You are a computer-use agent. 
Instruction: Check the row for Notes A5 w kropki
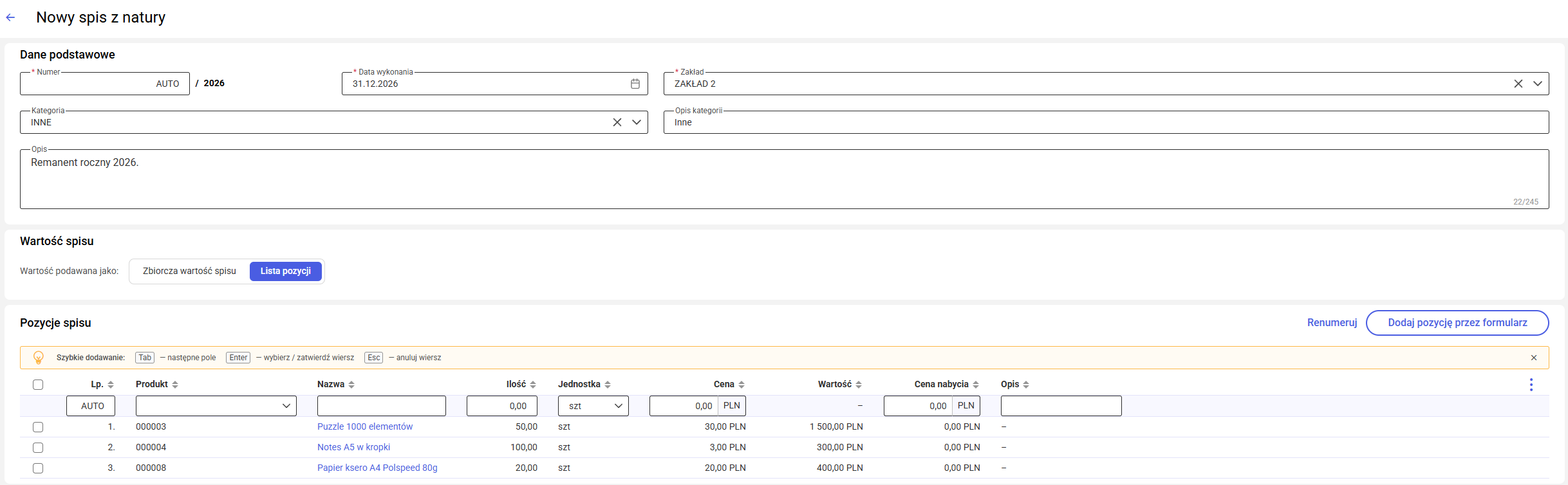(38, 448)
